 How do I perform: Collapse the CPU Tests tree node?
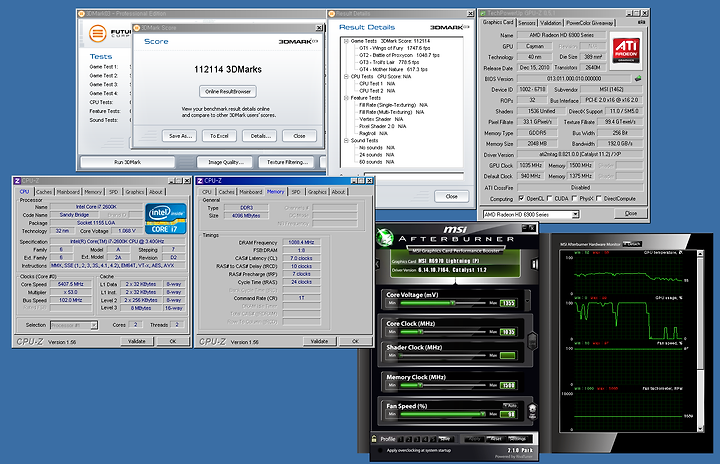click(346, 77)
